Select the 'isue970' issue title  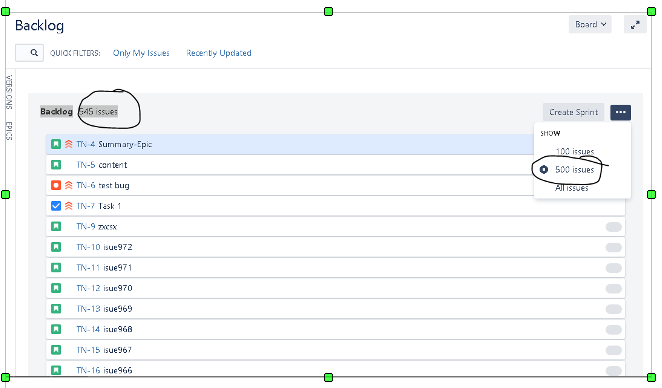pos(118,288)
